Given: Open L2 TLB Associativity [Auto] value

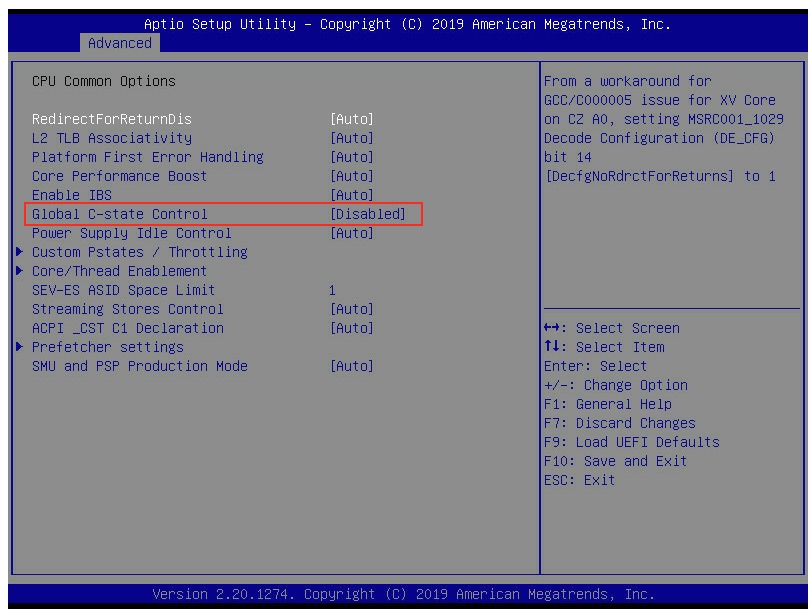Looking at the screenshot, I should pos(352,138).
